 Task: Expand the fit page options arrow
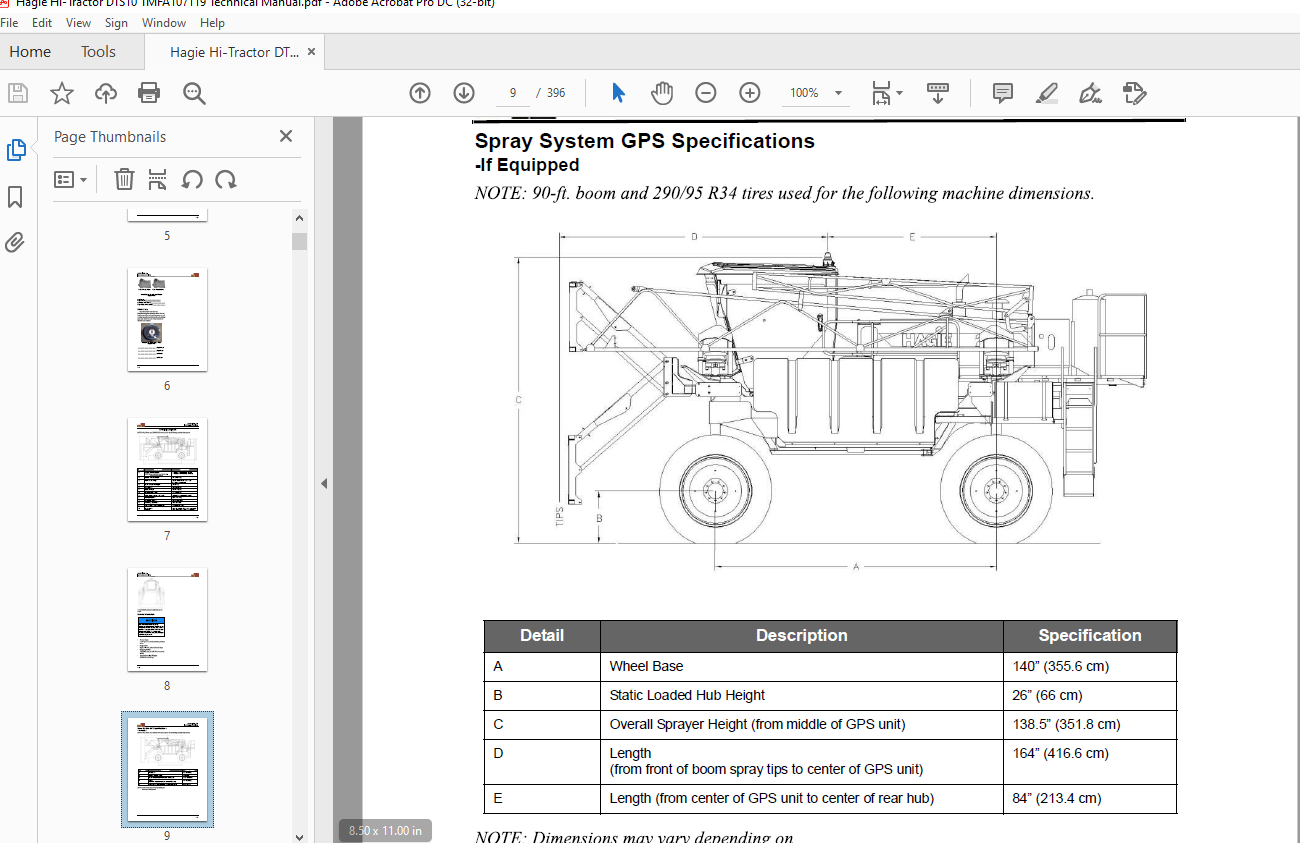[x=900, y=93]
